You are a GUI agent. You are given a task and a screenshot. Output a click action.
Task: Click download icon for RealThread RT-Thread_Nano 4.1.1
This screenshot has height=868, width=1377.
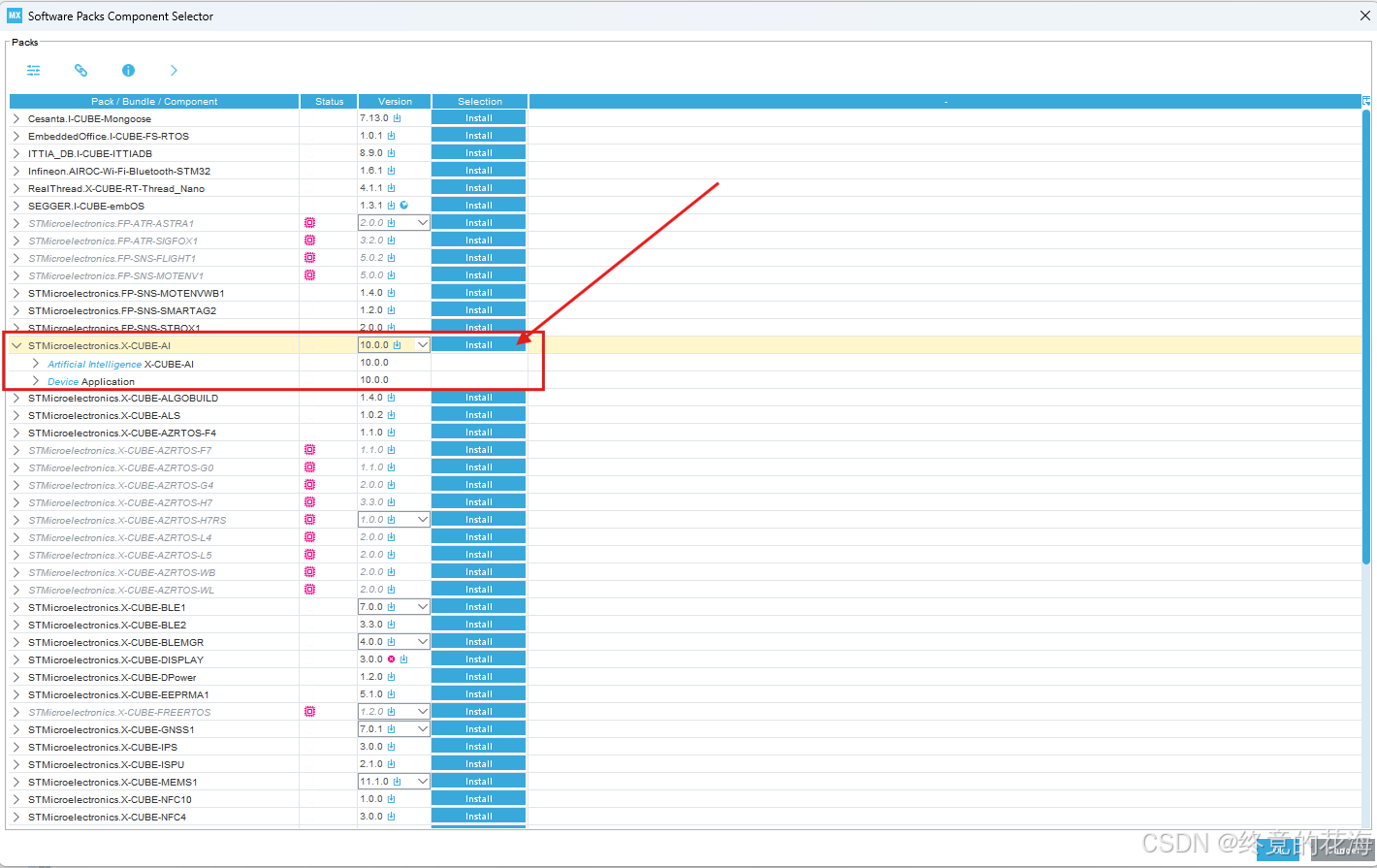pyautogui.click(x=392, y=188)
